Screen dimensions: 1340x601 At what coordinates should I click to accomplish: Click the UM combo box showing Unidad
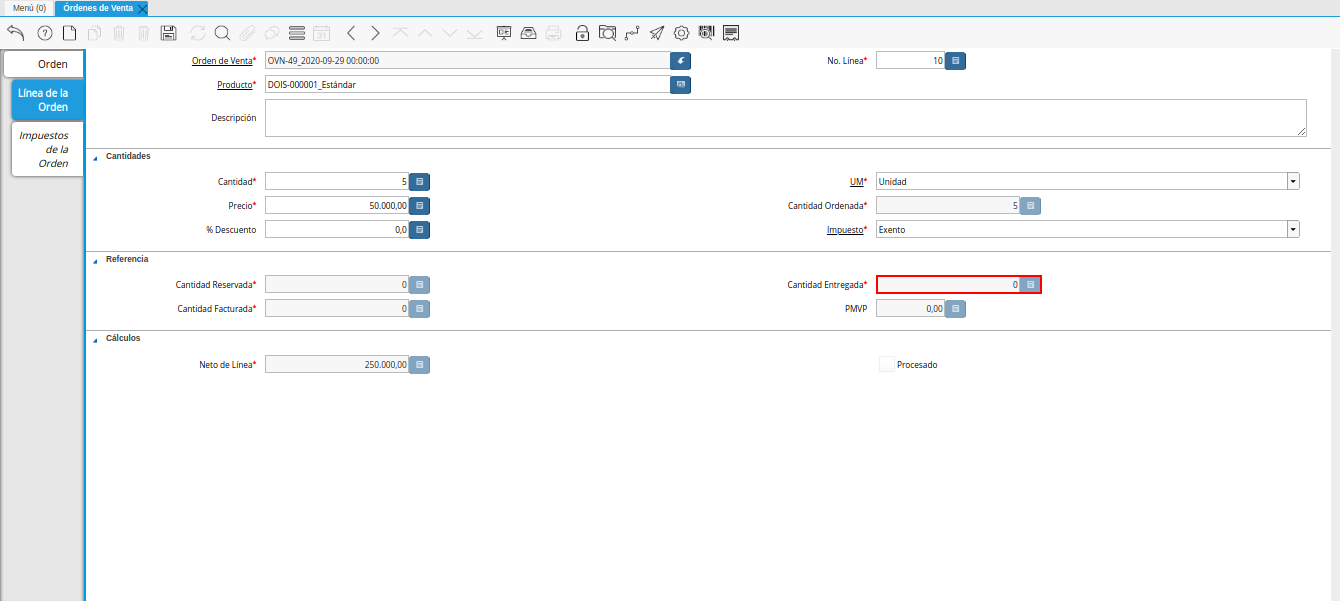tap(1081, 182)
